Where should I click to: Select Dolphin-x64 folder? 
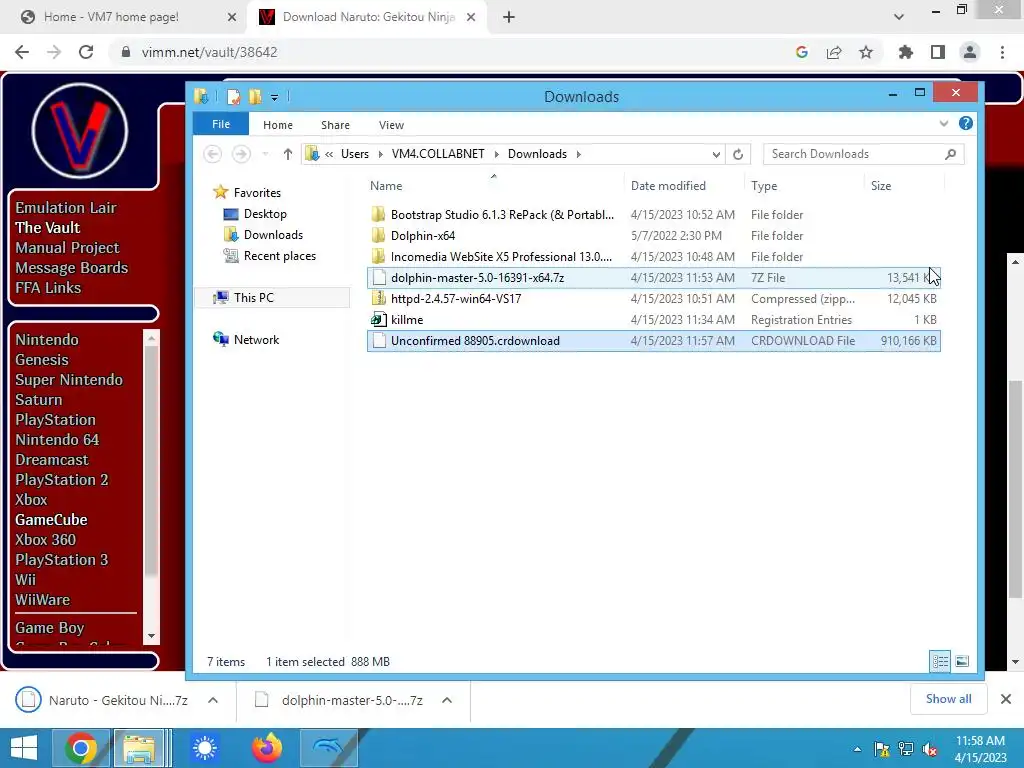pos(654,236)
